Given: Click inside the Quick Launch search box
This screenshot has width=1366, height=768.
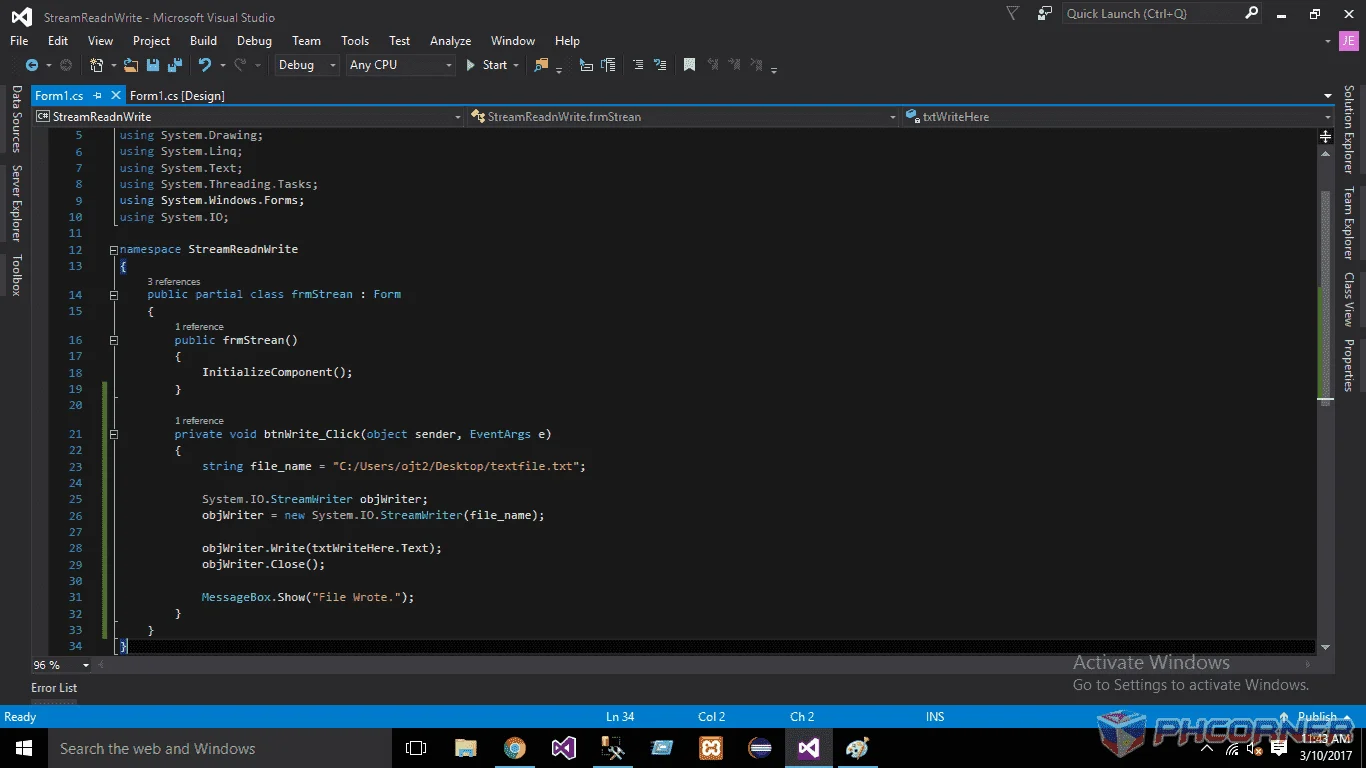Looking at the screenshot, I should point(1152,14).
